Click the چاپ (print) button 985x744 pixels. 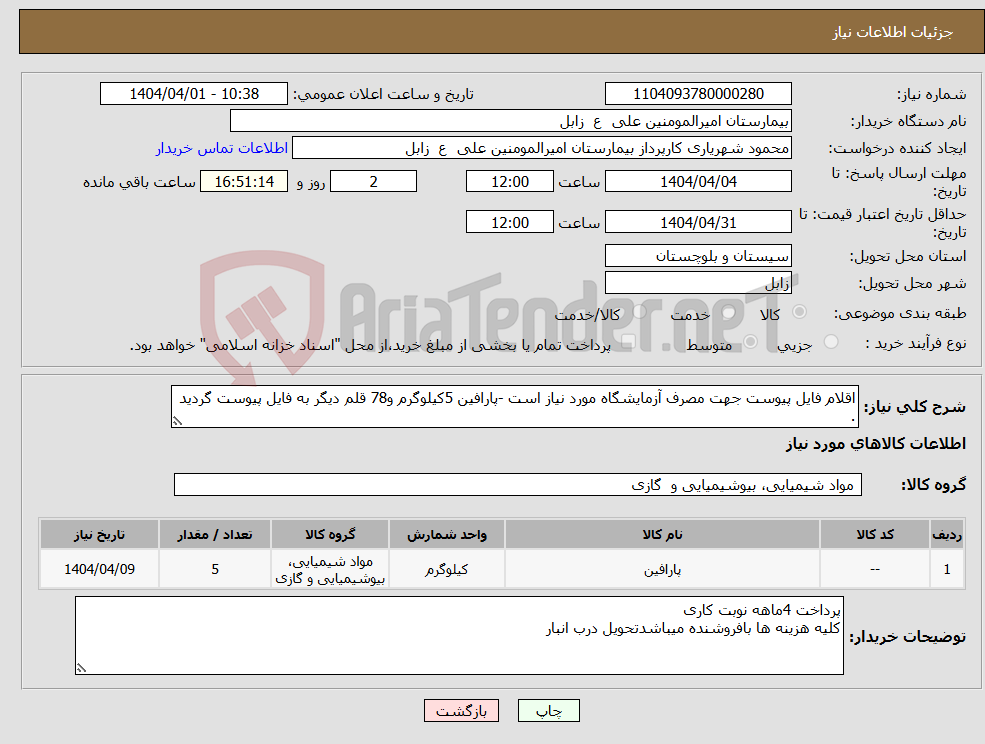548,711
